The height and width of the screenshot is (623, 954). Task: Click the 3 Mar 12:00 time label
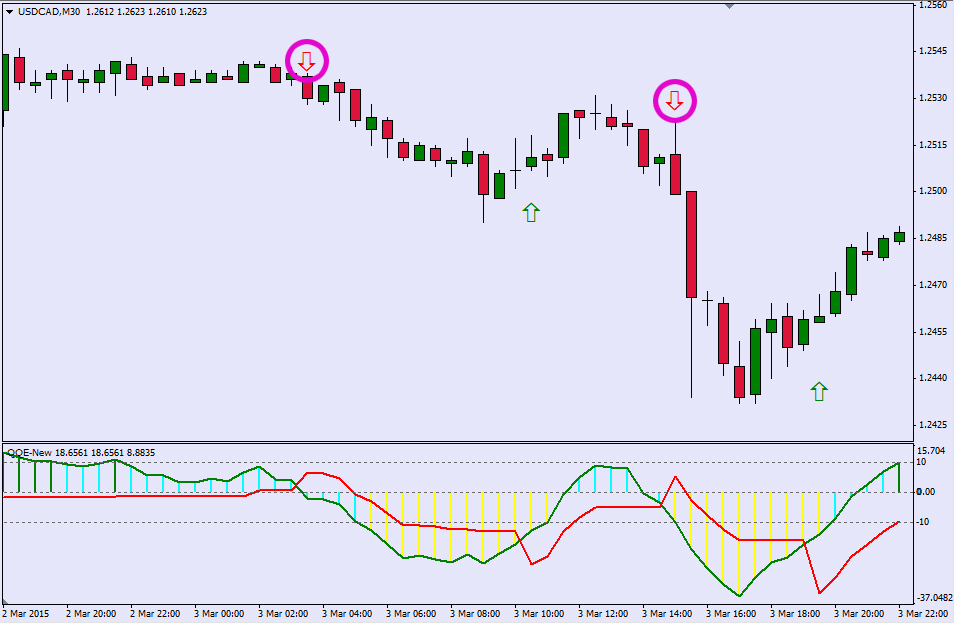tap(603, 613)
